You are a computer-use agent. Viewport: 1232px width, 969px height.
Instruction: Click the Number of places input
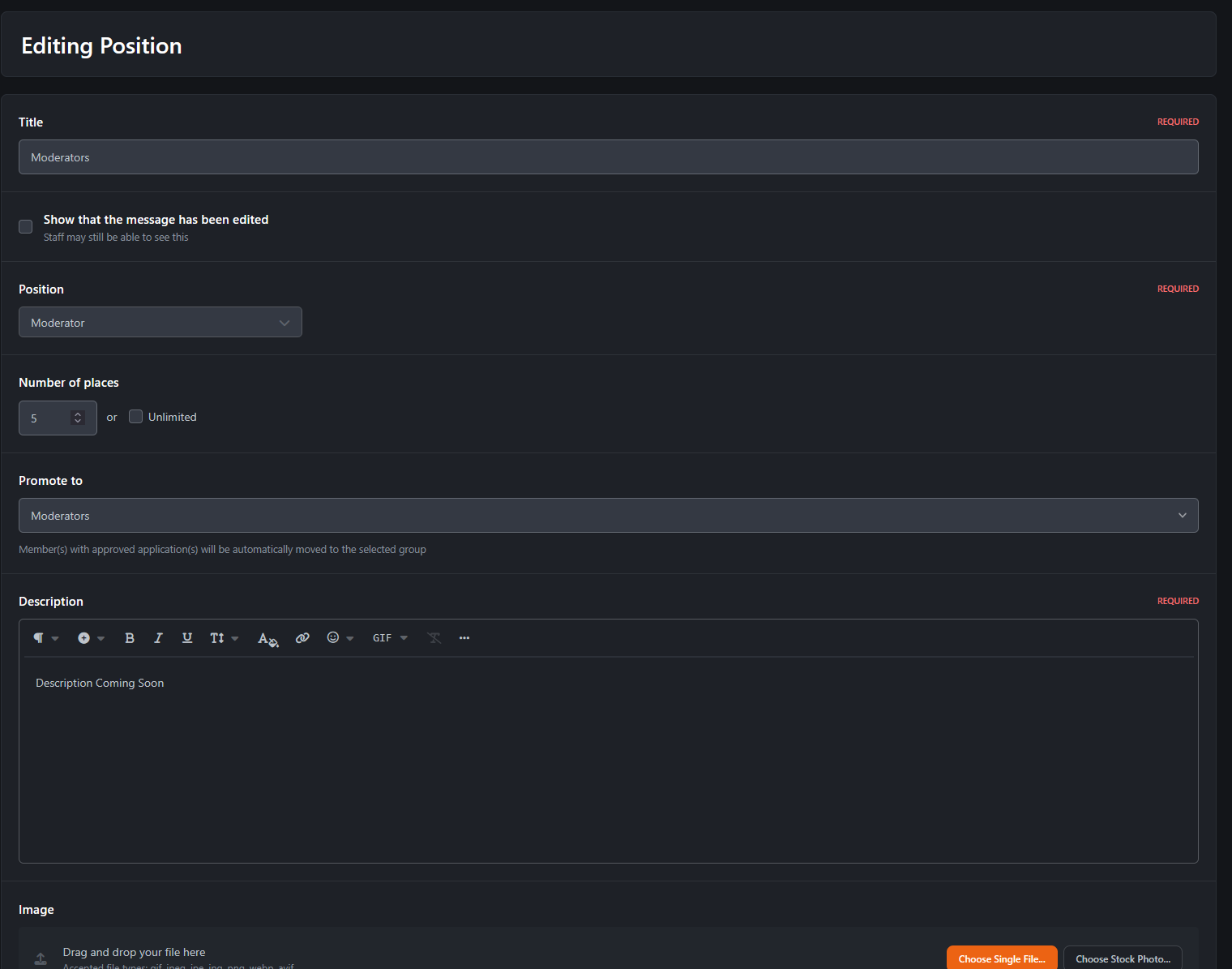point(58,418)
